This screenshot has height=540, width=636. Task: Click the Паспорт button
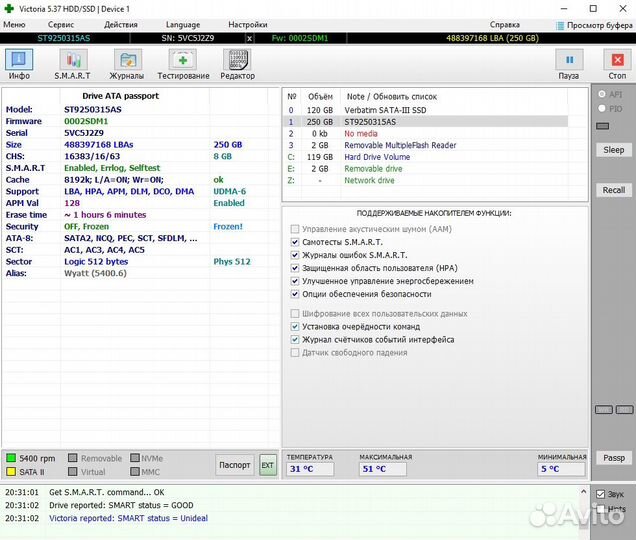point(235,464)
